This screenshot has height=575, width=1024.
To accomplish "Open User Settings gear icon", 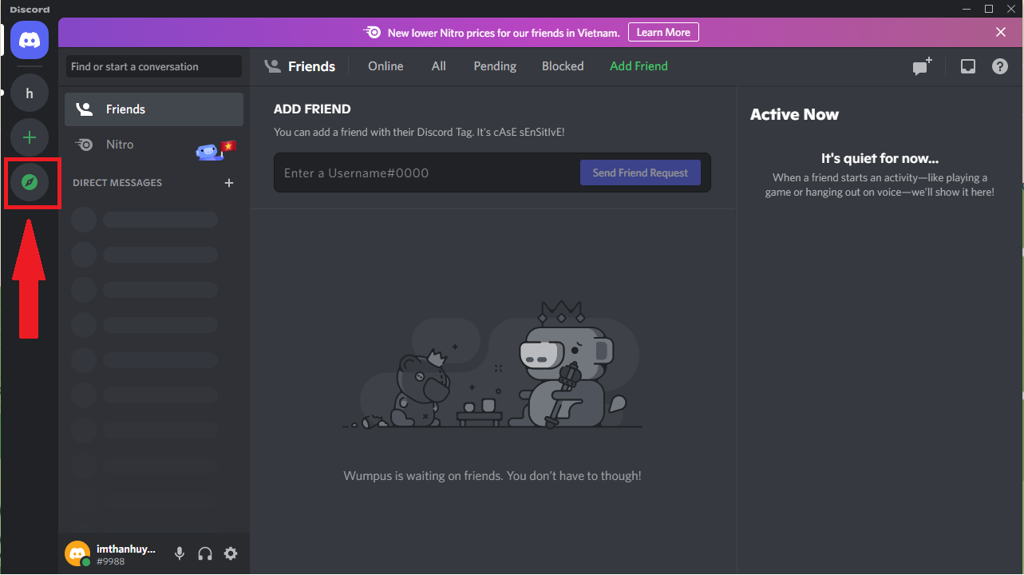I will [231, 553].
